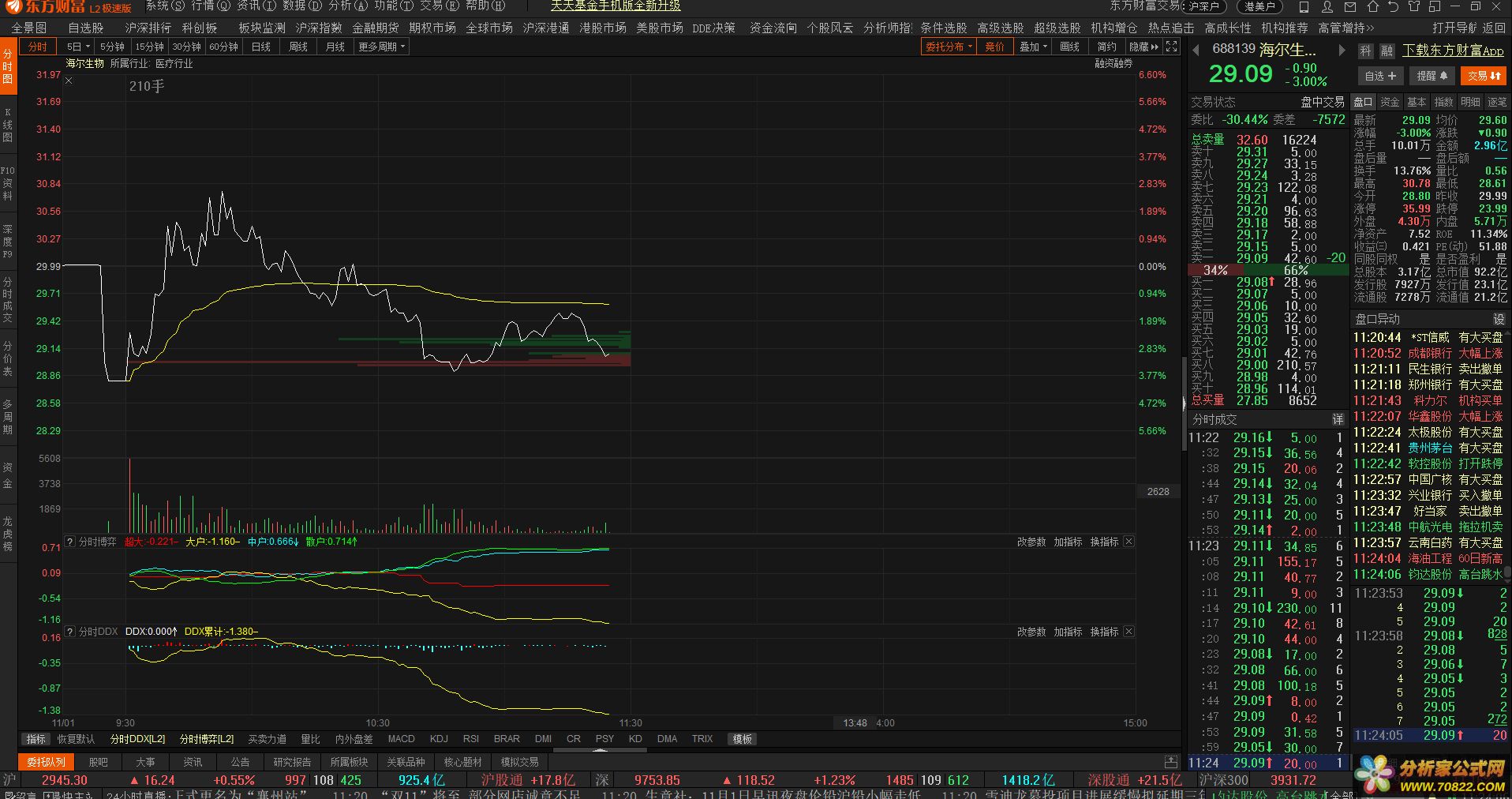
Task: Click 换指标 in 分时DDX panel
Action: click(x=1104, y=632)
